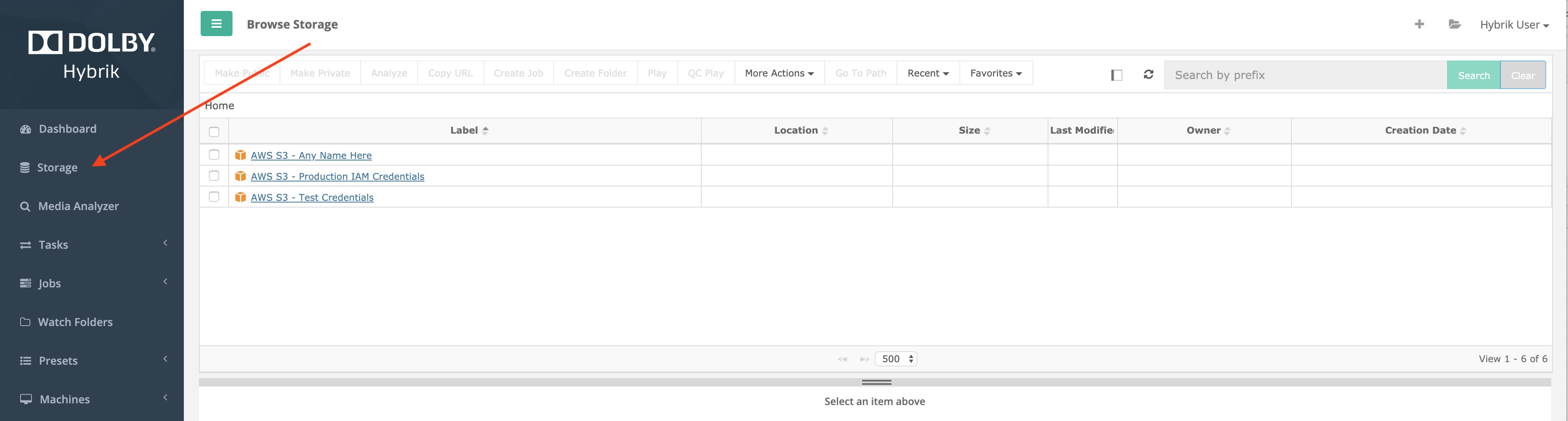1568x421 pixels.
Task: Grab the horizontal panel splitter handle
Action: (x=876, y=382)
